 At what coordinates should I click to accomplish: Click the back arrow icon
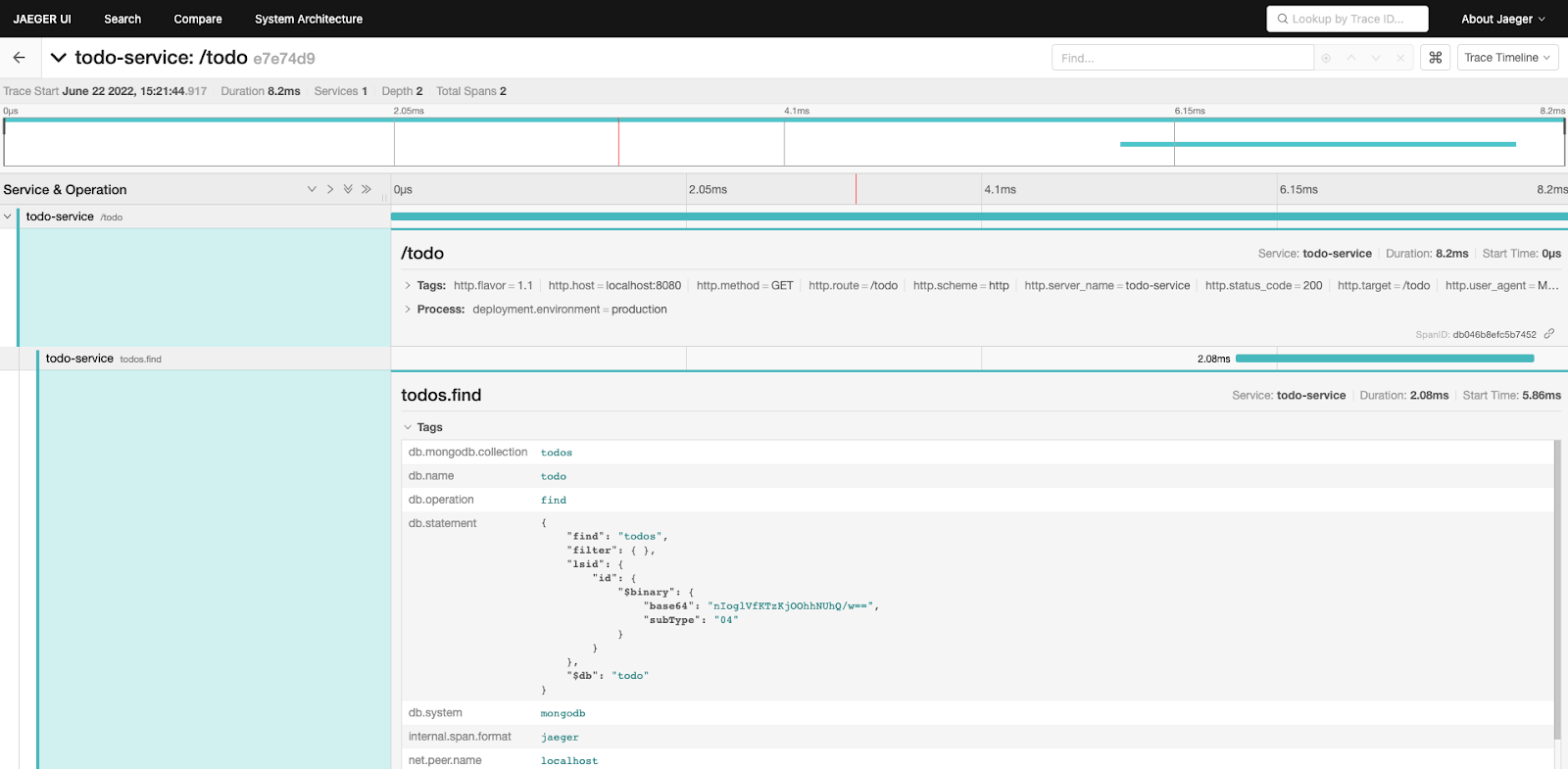click(19, 58)
